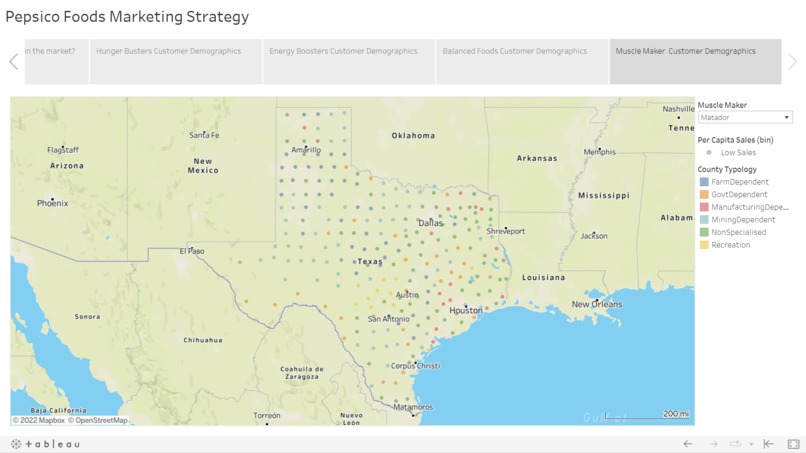Image resolution: width=806 pixels, height=453 pixels.
Task: Click the FarmDependent blue color swatch
Action: pyautogui.click(x=704, y=182)
